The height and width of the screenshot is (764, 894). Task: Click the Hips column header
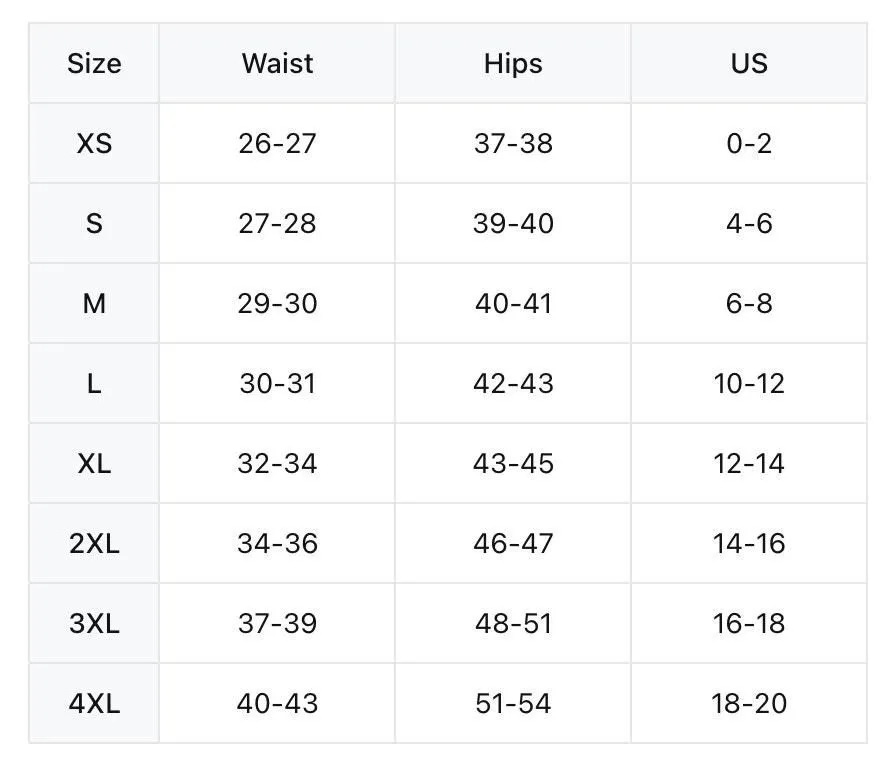click(x=513, y=63)
